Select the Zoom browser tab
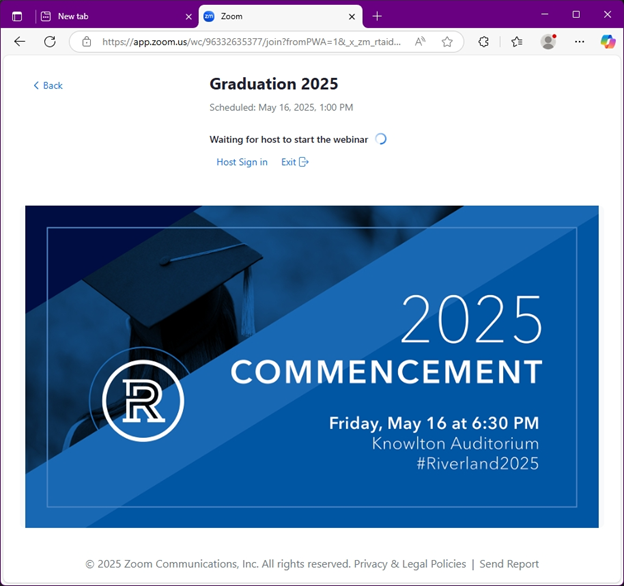Image resolution: width=624 pixels, height=586 pixels. pyautogui.click(x=281, y=16)
